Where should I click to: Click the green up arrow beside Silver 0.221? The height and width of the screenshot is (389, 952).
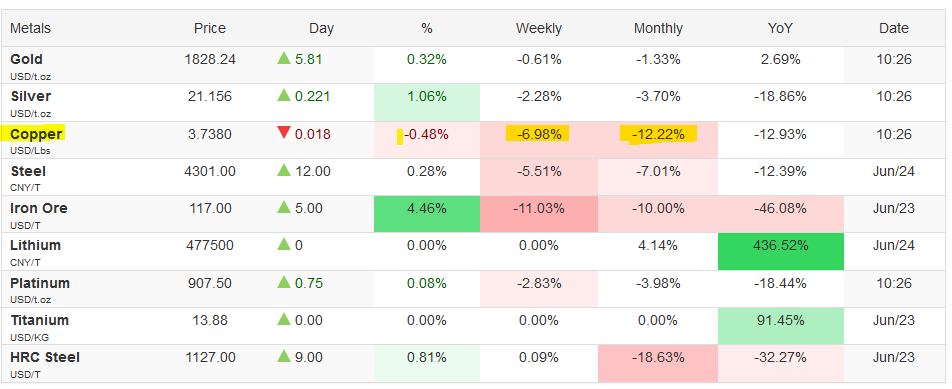click(x=284, y=95)
